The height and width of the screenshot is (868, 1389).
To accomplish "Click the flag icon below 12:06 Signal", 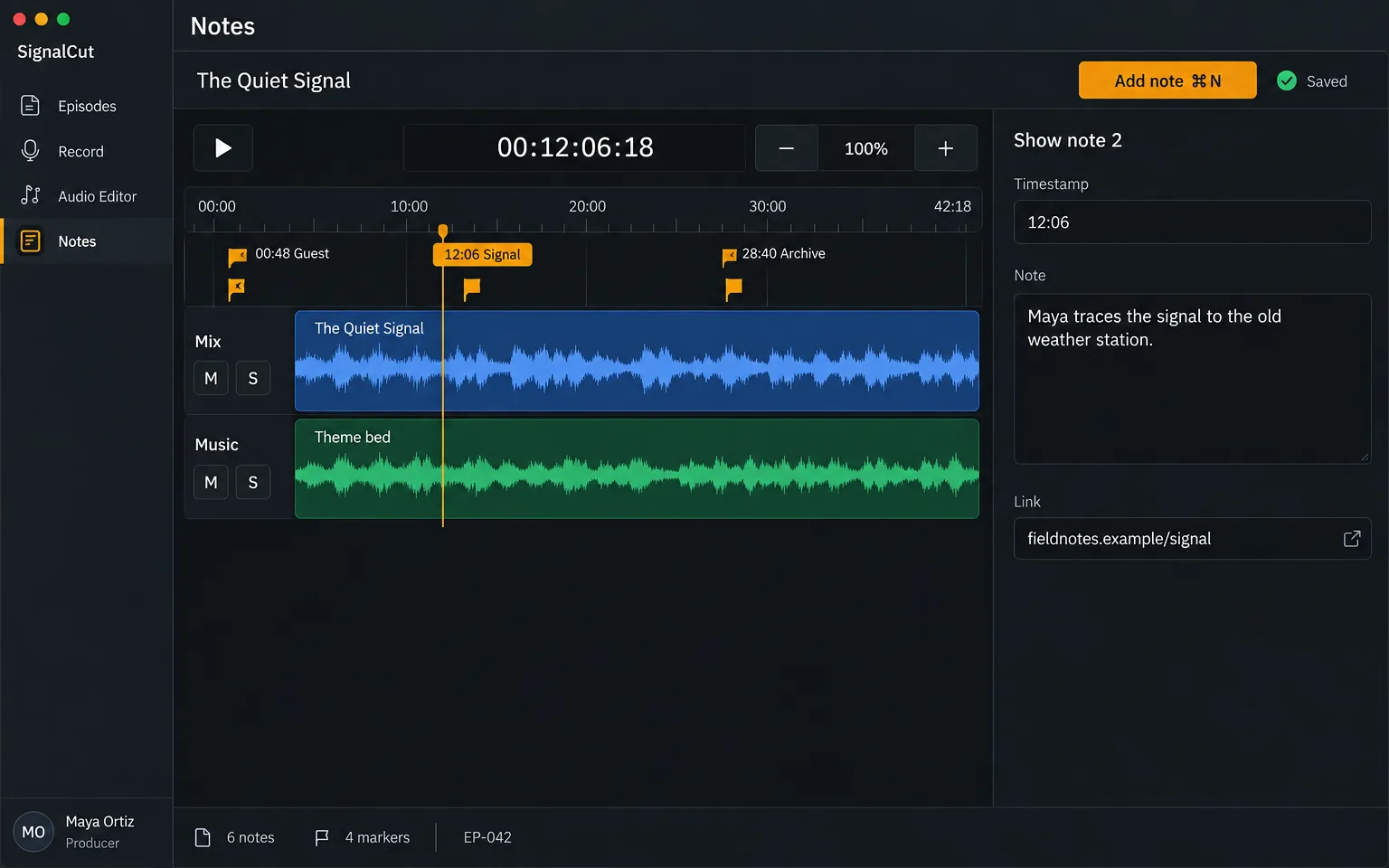I will click(472, 289).
